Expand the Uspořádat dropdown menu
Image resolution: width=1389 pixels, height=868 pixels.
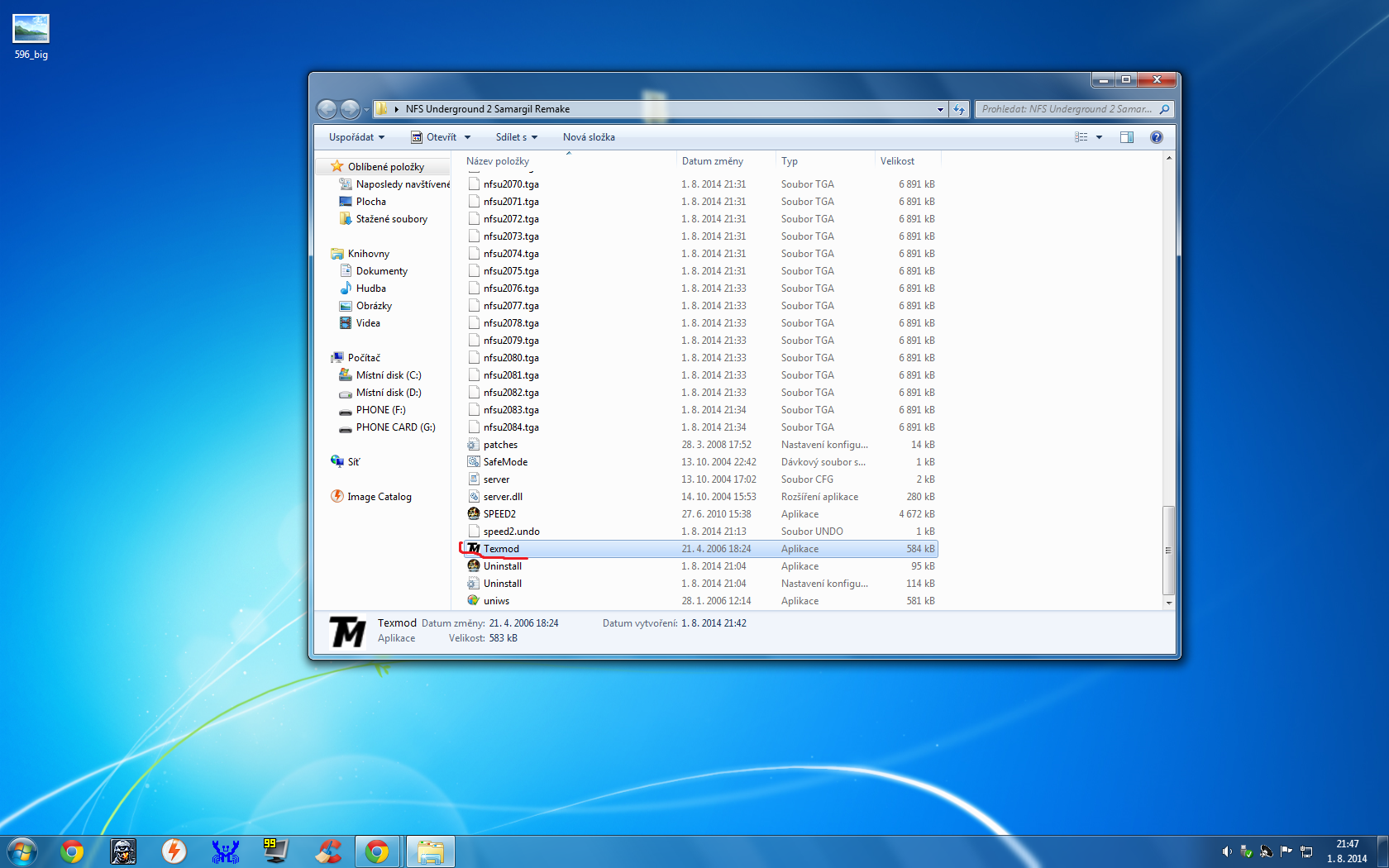pyautogui.click(x=357, y=137)
